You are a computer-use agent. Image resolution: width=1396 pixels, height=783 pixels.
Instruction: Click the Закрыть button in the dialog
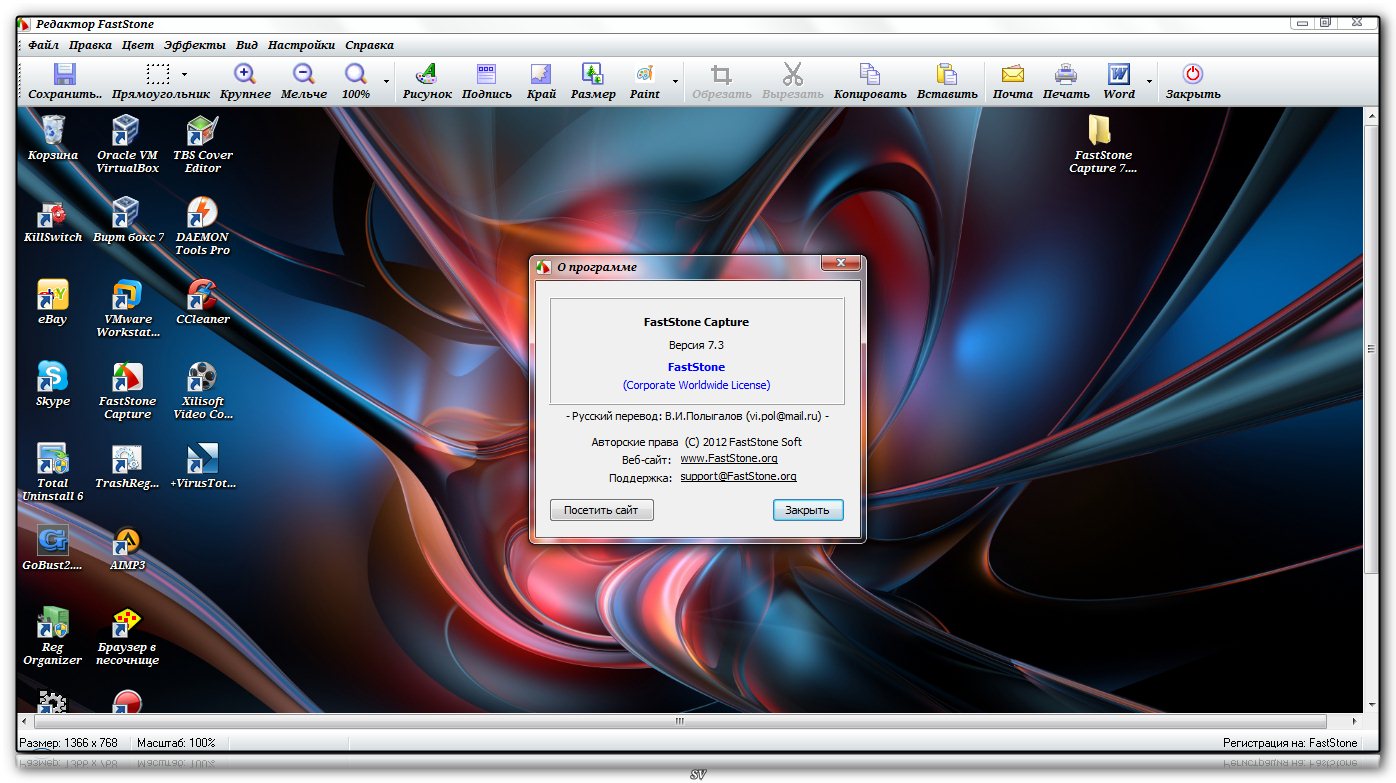(x=807, y=510)
